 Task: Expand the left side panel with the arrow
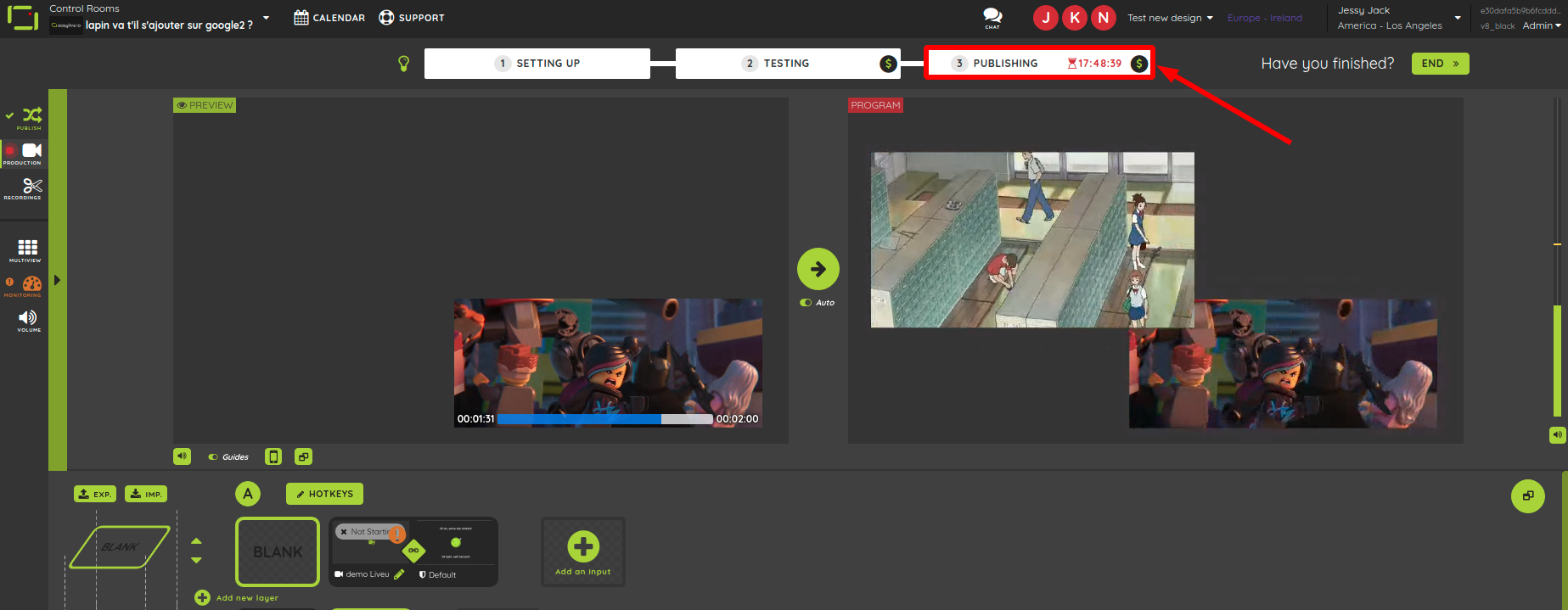click(x=57, y=280)
